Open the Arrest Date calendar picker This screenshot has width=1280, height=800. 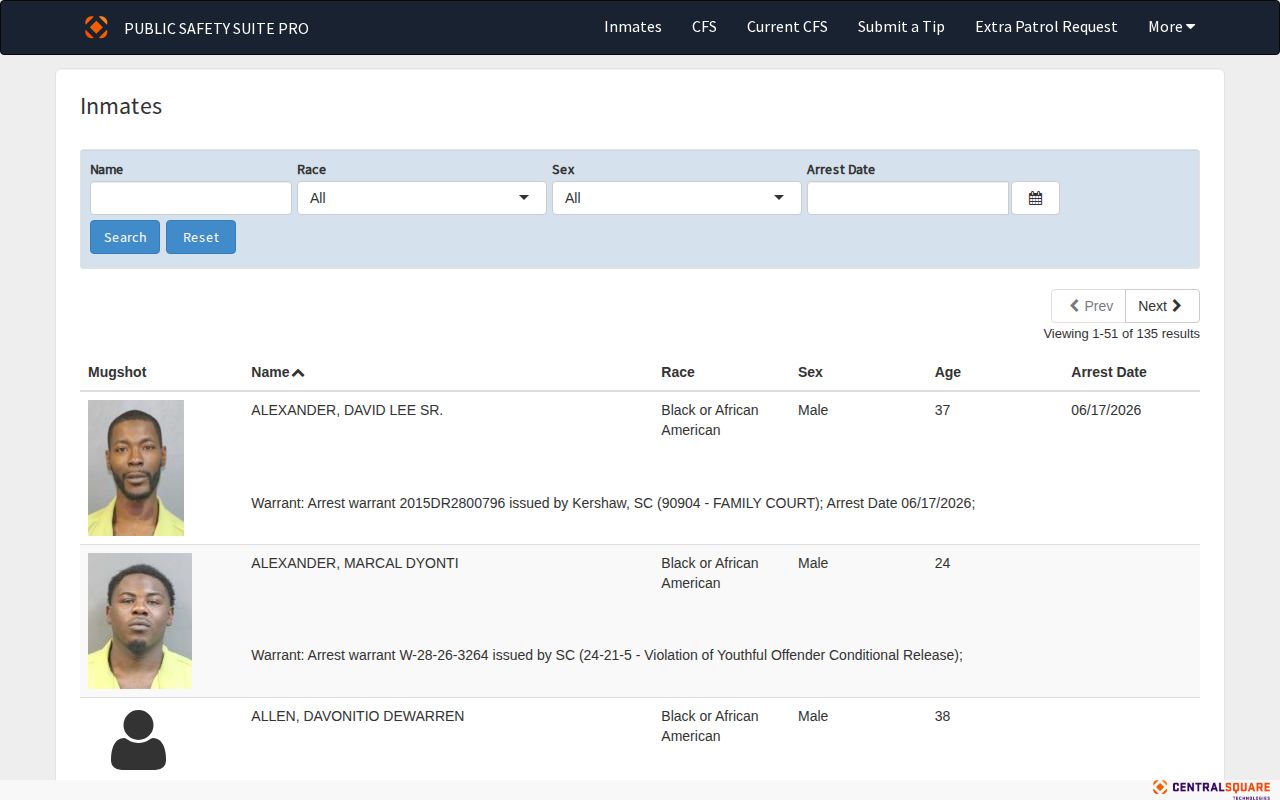[1035, 198]
